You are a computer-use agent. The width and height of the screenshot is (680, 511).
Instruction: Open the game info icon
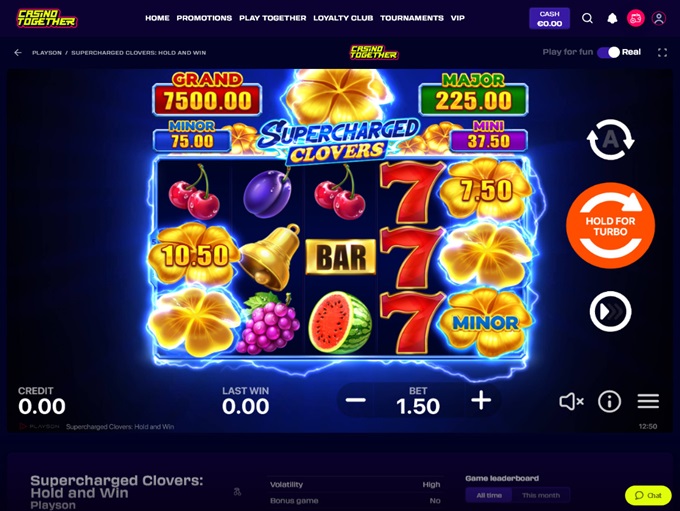pyautogui.click(x=609, y=401)
